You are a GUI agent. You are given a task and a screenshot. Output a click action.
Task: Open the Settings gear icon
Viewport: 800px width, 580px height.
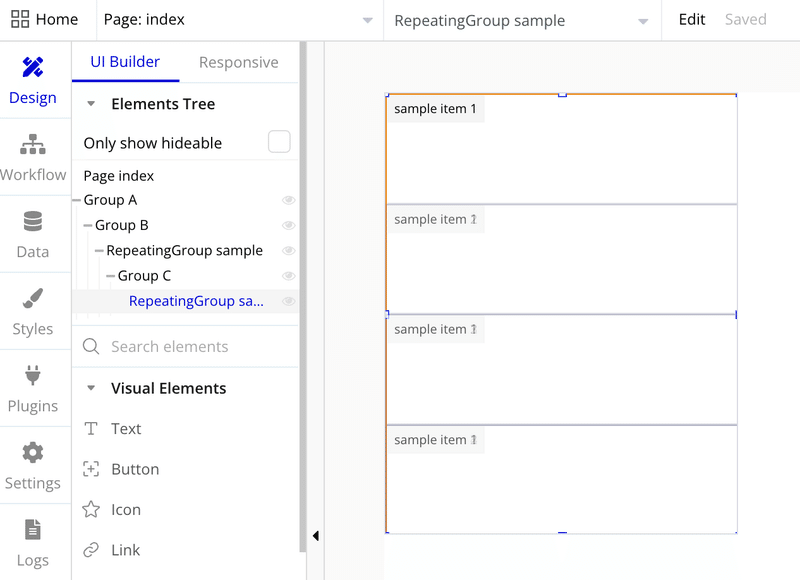click(33, 453)
